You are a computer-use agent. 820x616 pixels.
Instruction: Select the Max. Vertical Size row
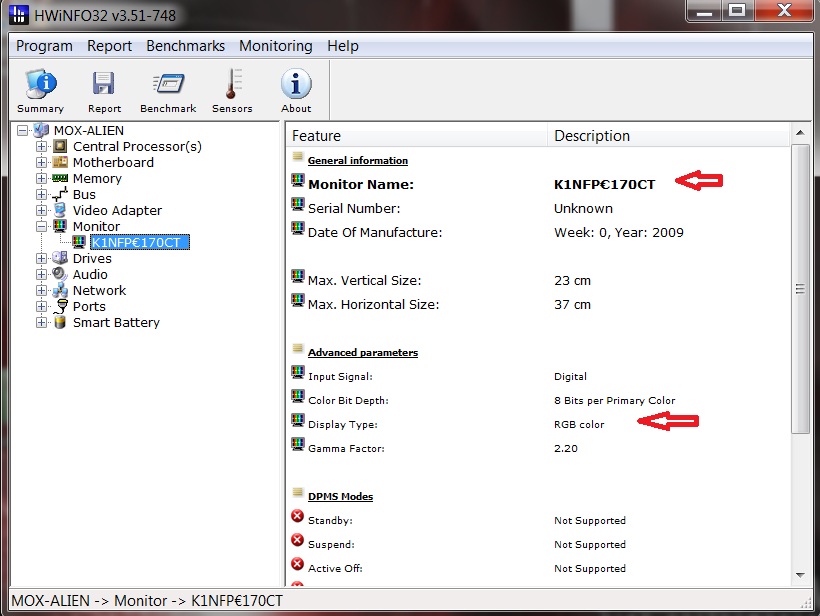(x=539, y=281)
